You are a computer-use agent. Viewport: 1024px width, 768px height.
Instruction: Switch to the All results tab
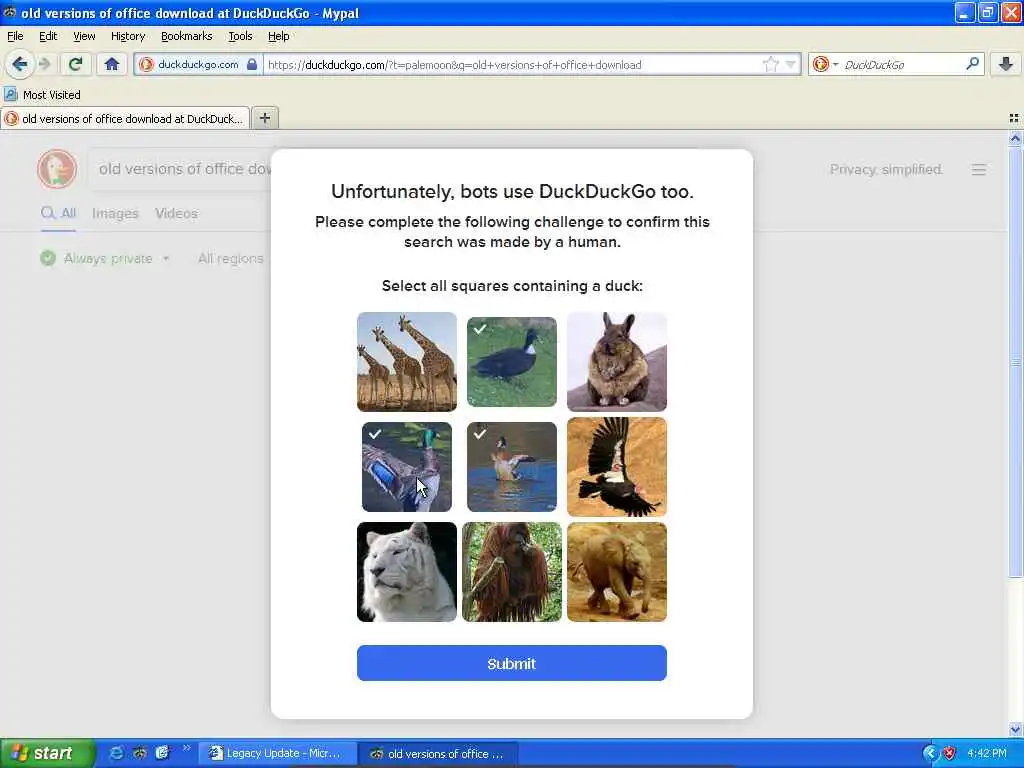point(59,214)
